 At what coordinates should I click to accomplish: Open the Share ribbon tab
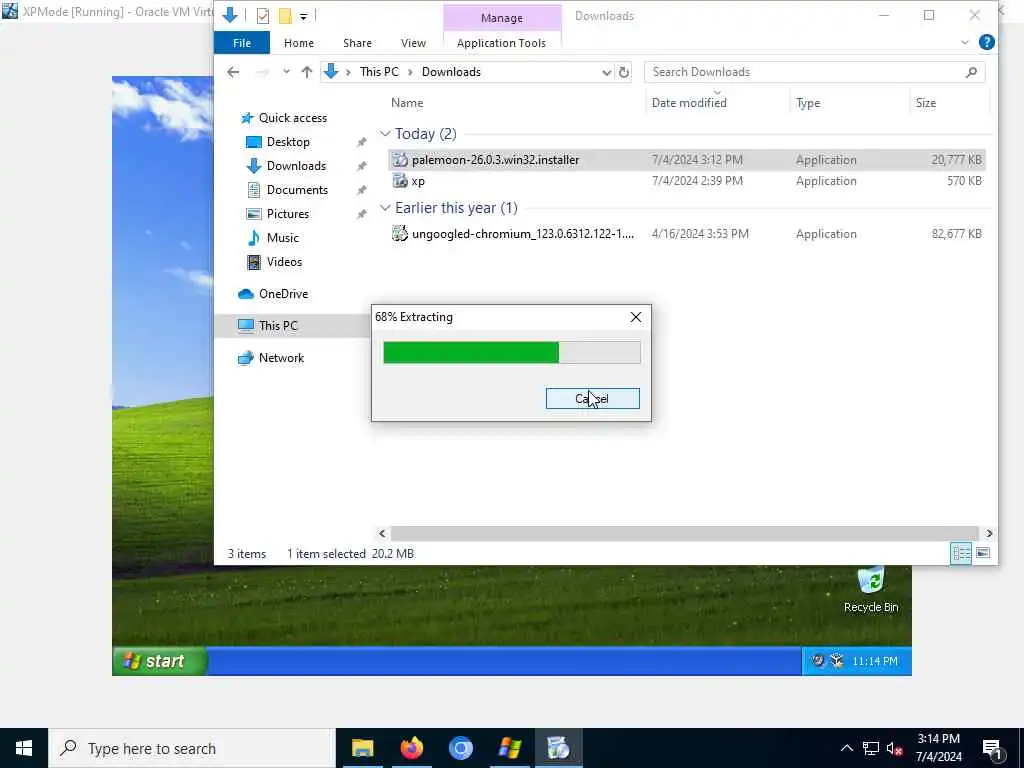click(357, 43)
